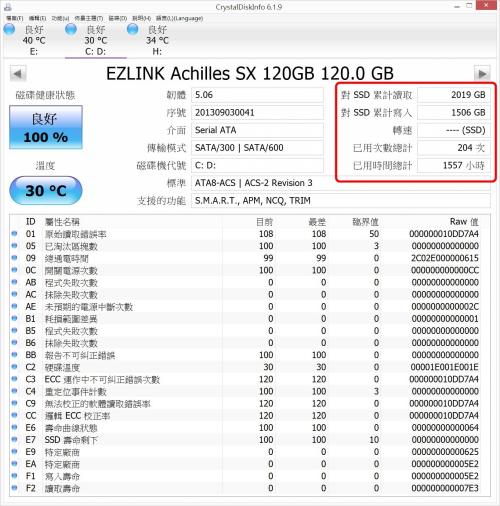Click the row name SSD 壽命剩下 for E7
The height and width of the screenshot is (506, 500).
click(x=71, y=440)
